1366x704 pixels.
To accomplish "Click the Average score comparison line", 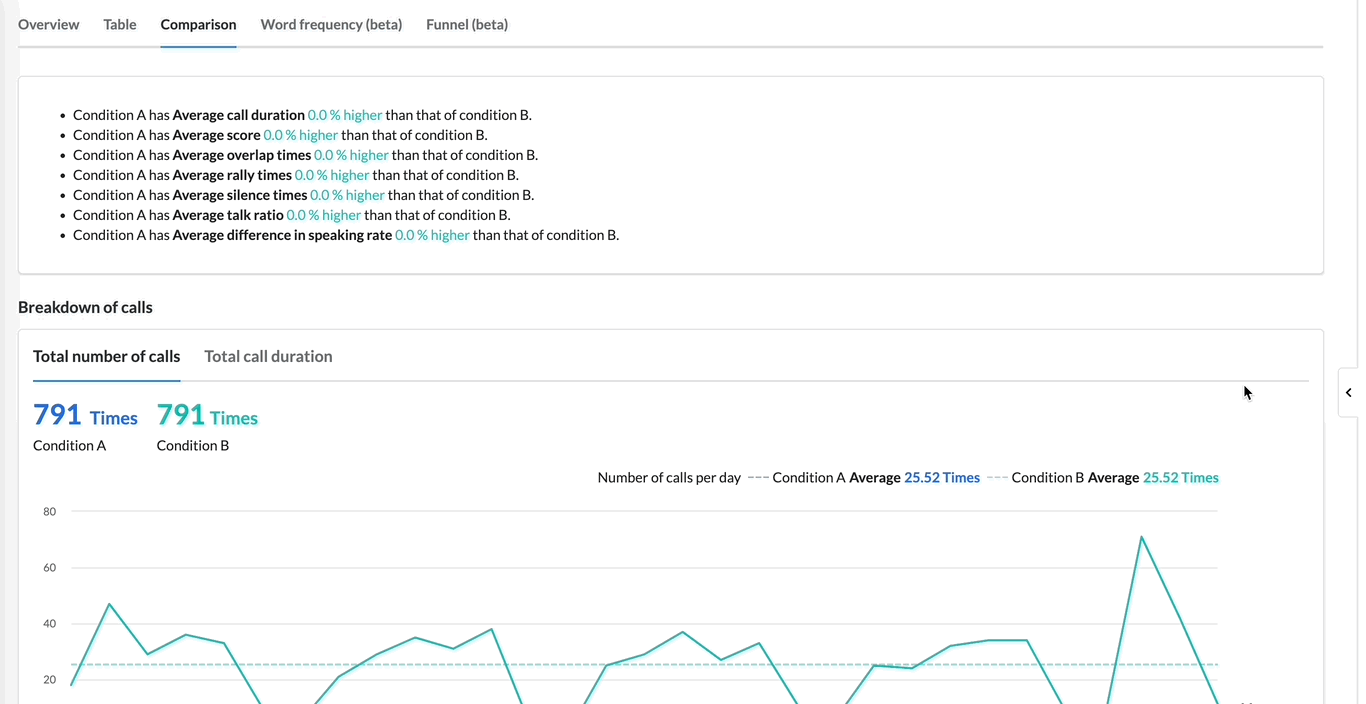I will 280,135.
